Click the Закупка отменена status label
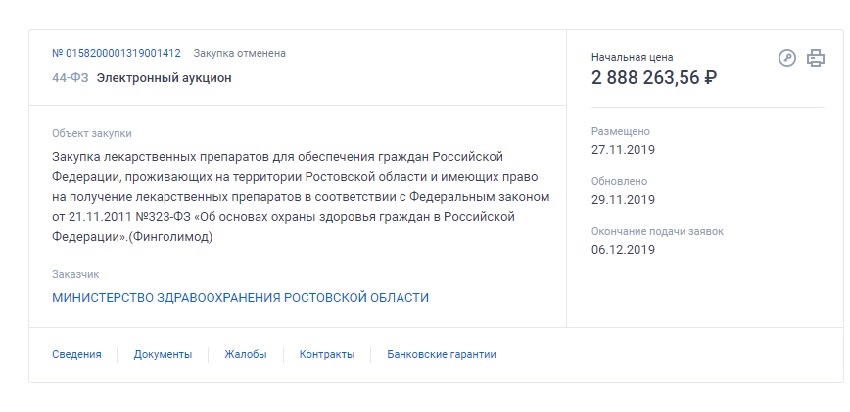 pos(239,53)
